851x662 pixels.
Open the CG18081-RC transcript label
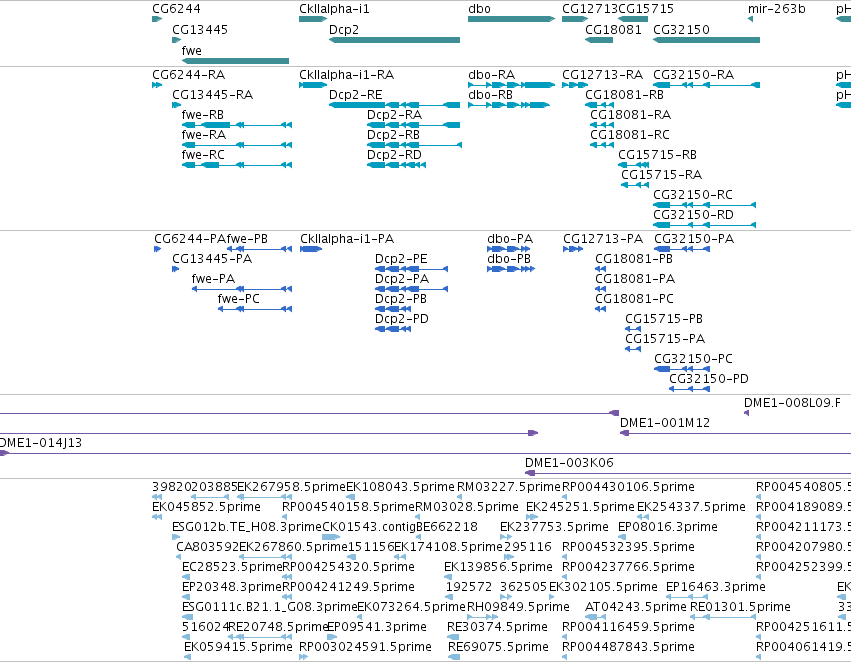pyautogui.click(x=630, y=135)
